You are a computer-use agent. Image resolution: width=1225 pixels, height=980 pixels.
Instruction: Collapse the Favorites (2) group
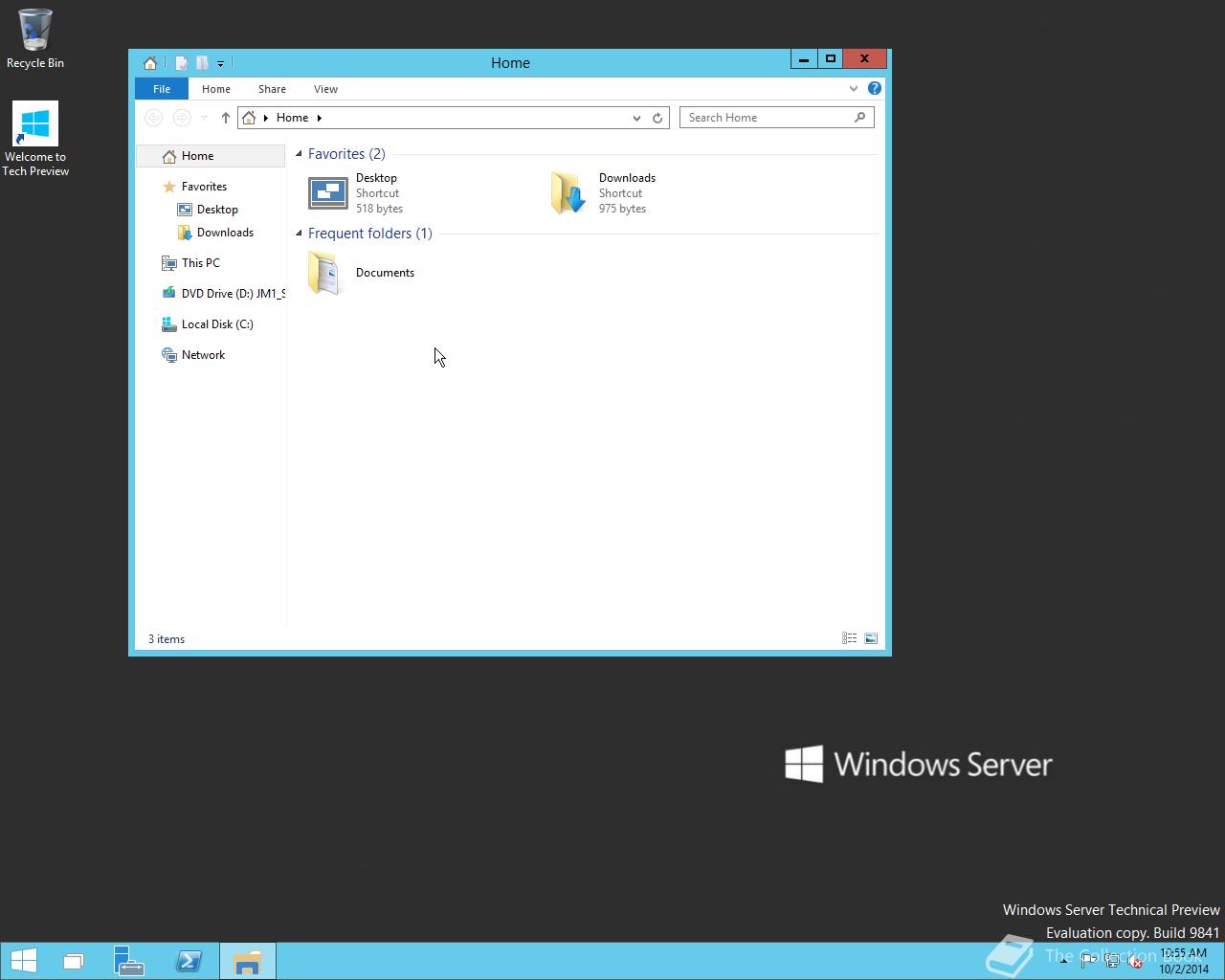(299, 154)
